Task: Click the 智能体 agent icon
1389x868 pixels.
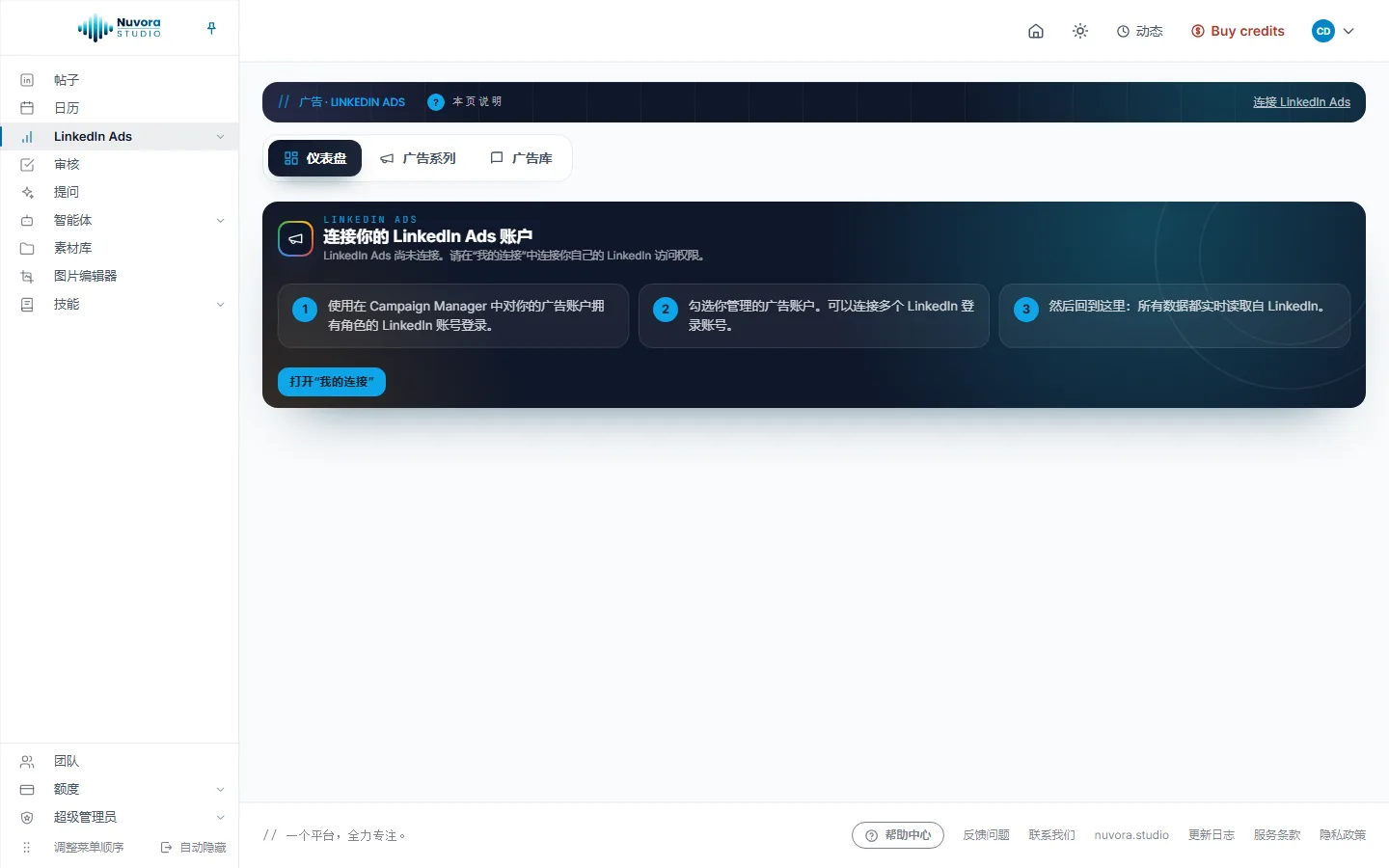Action: [27, 221]
